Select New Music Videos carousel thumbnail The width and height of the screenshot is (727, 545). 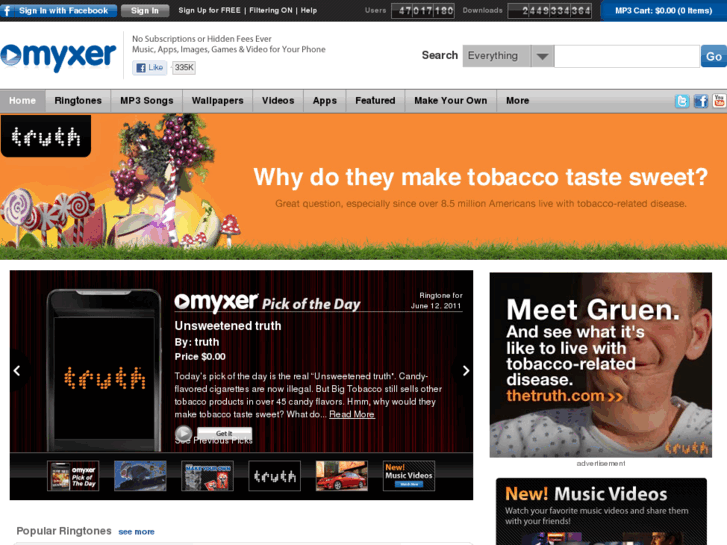click(x=409, y=476)
